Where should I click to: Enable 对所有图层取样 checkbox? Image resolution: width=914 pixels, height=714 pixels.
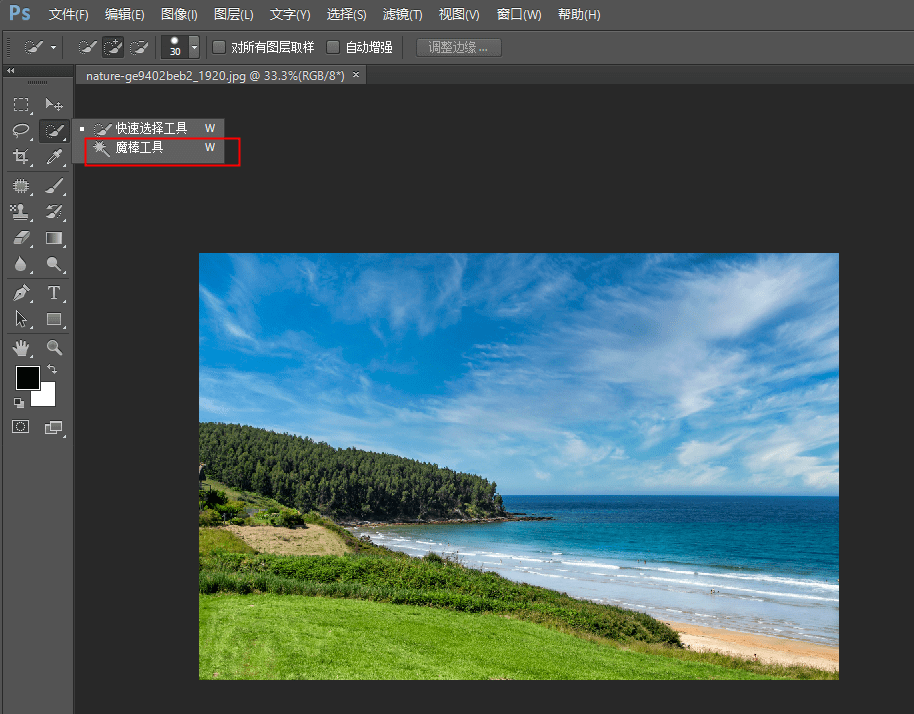pyautogui.click(x=219, y=47)
